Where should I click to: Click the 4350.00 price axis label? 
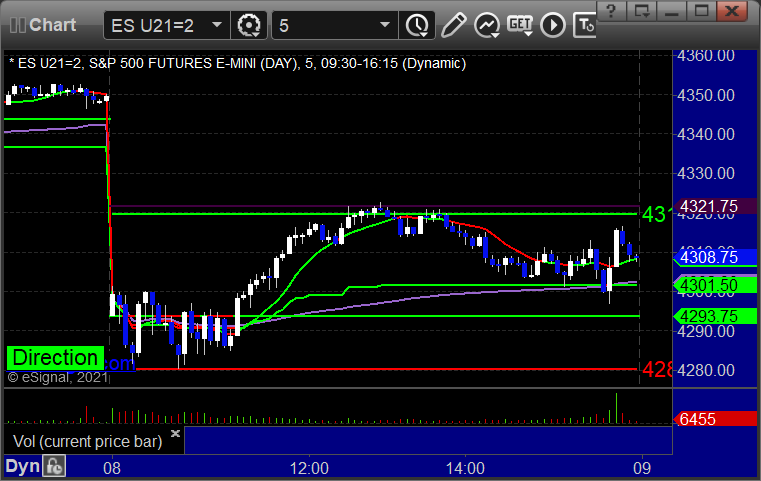[x=706, y=95]
